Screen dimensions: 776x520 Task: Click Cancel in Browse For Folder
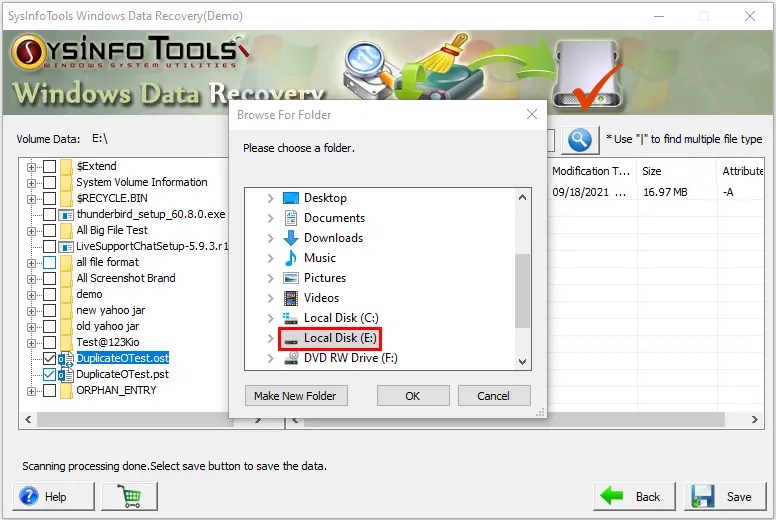[494, 396]
